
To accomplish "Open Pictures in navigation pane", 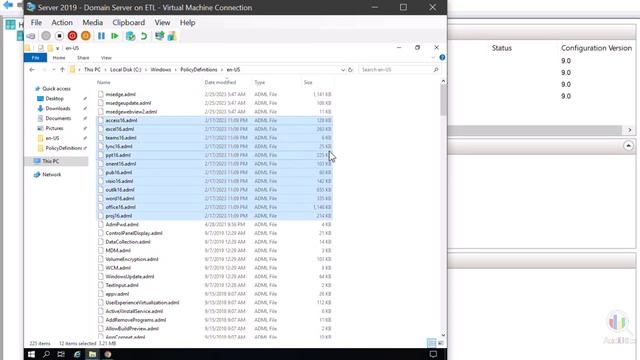I will click(54, 128).
